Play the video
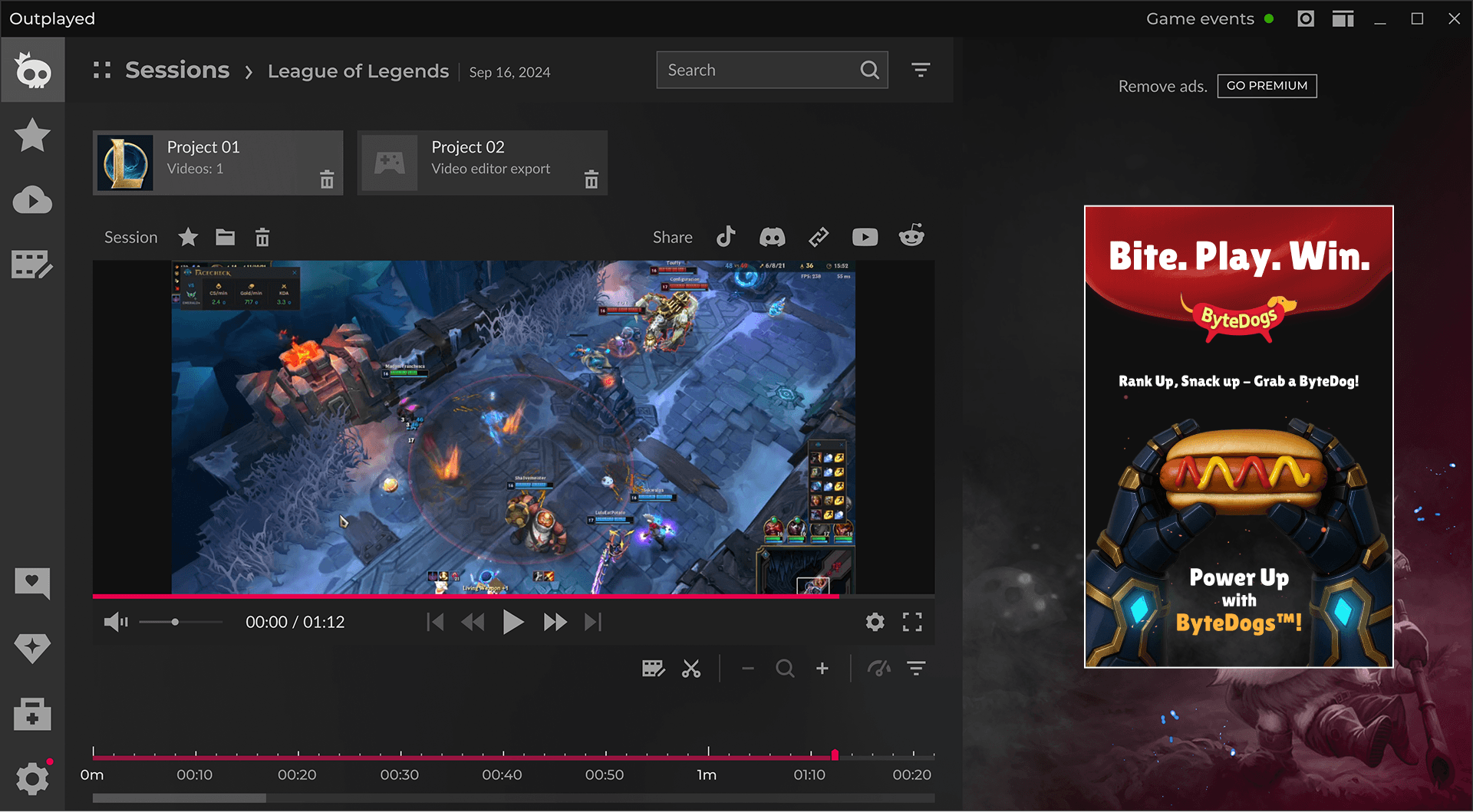This screenshot has height=812, width=1473. tap(513, 622)
